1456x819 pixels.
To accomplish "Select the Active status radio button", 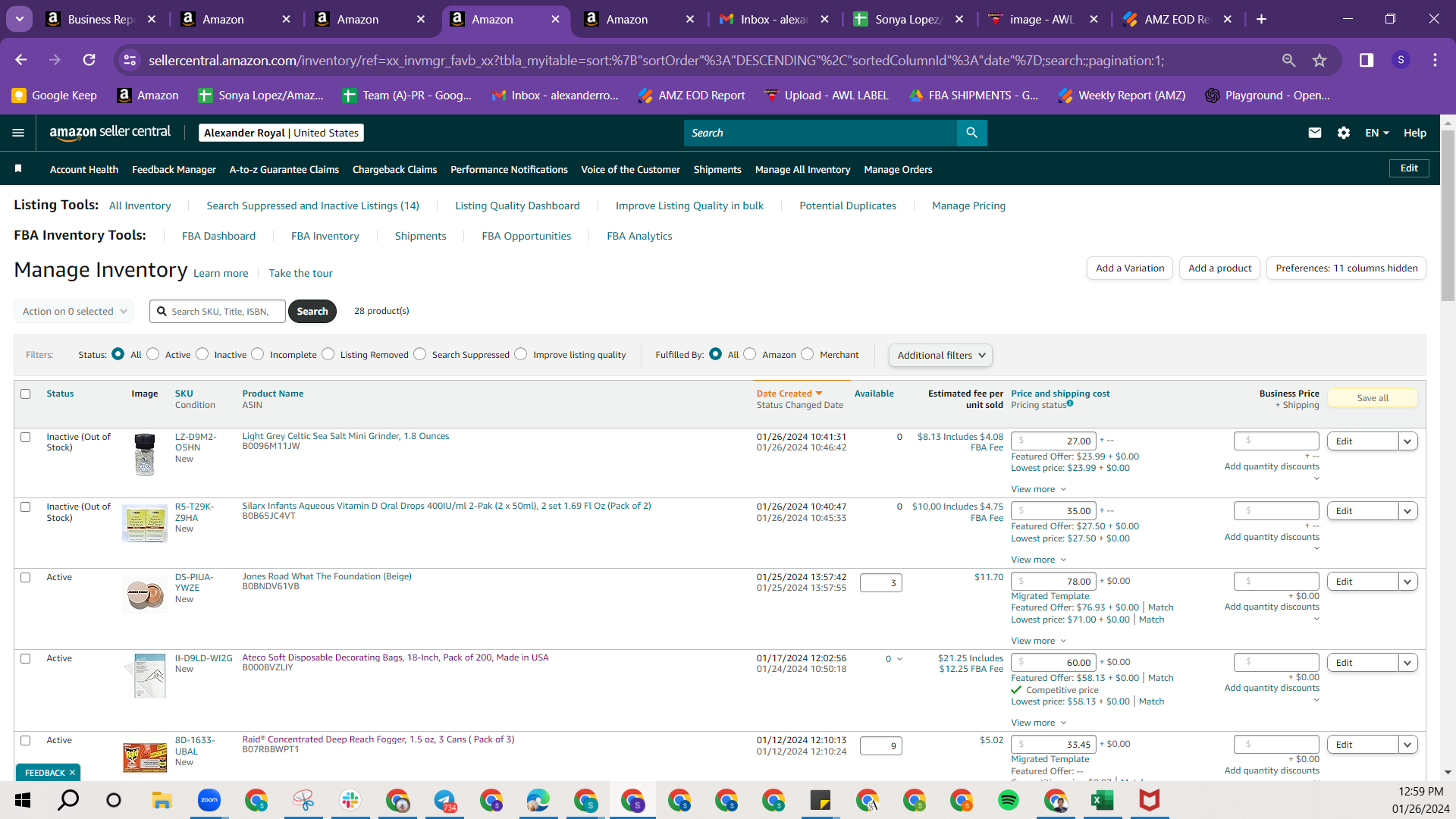I will 153,354.
